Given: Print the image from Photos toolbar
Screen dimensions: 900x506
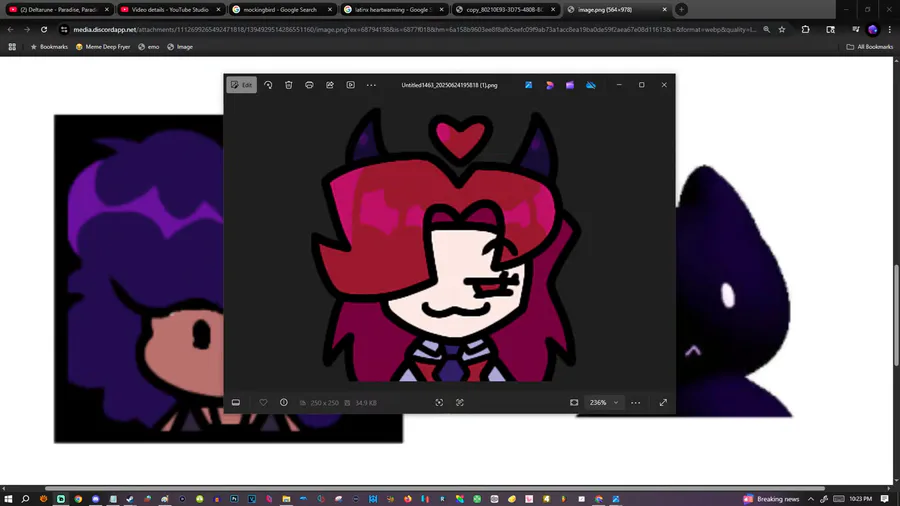Looking at the screenshot, I should click(309, 85).
